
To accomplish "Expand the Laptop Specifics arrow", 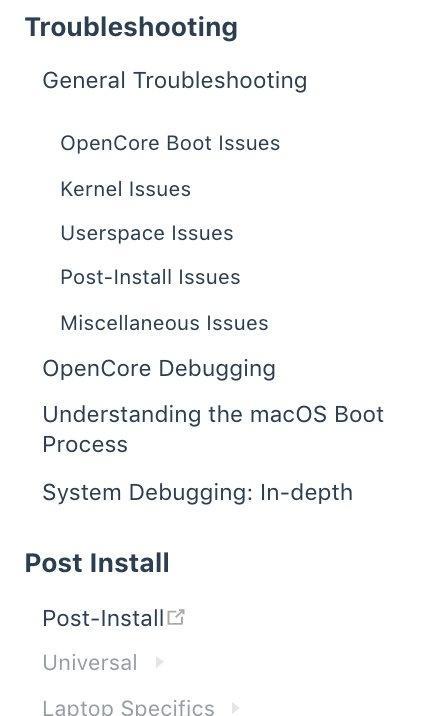I will [x=236, y=708].
